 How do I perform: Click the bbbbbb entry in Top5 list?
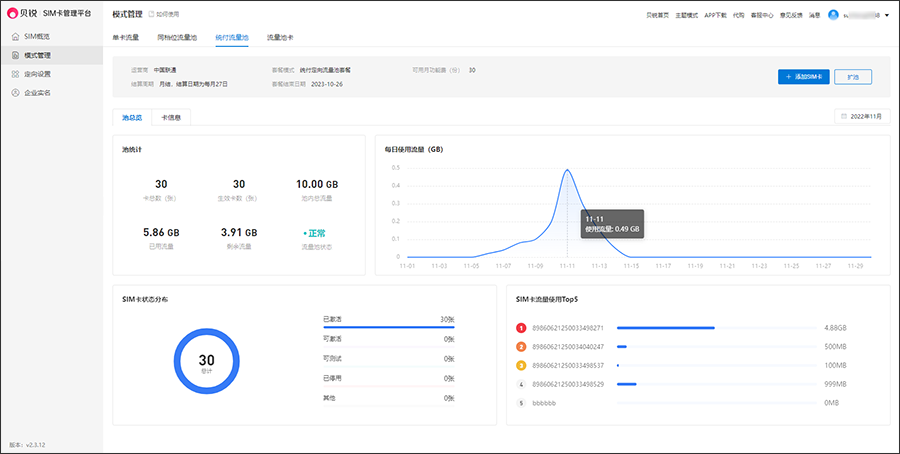point(544,403)
